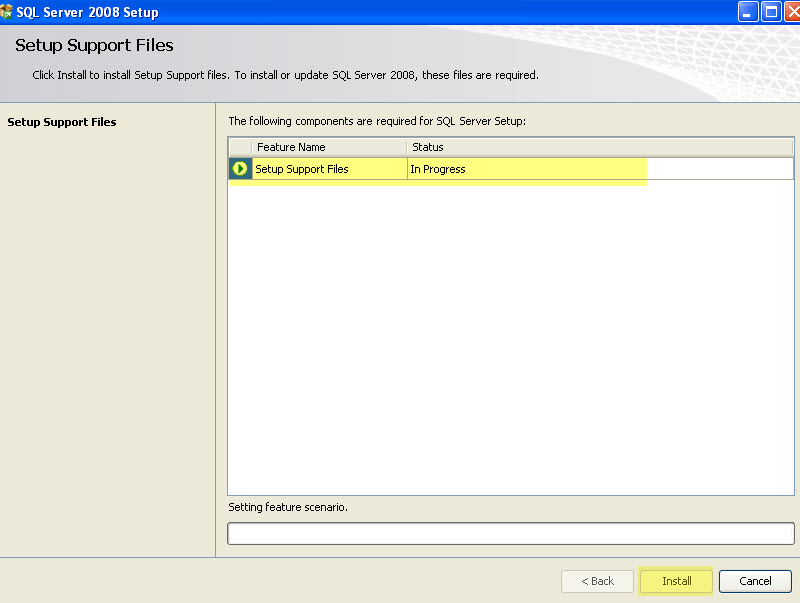Click the Cancel button

(755, 581)
